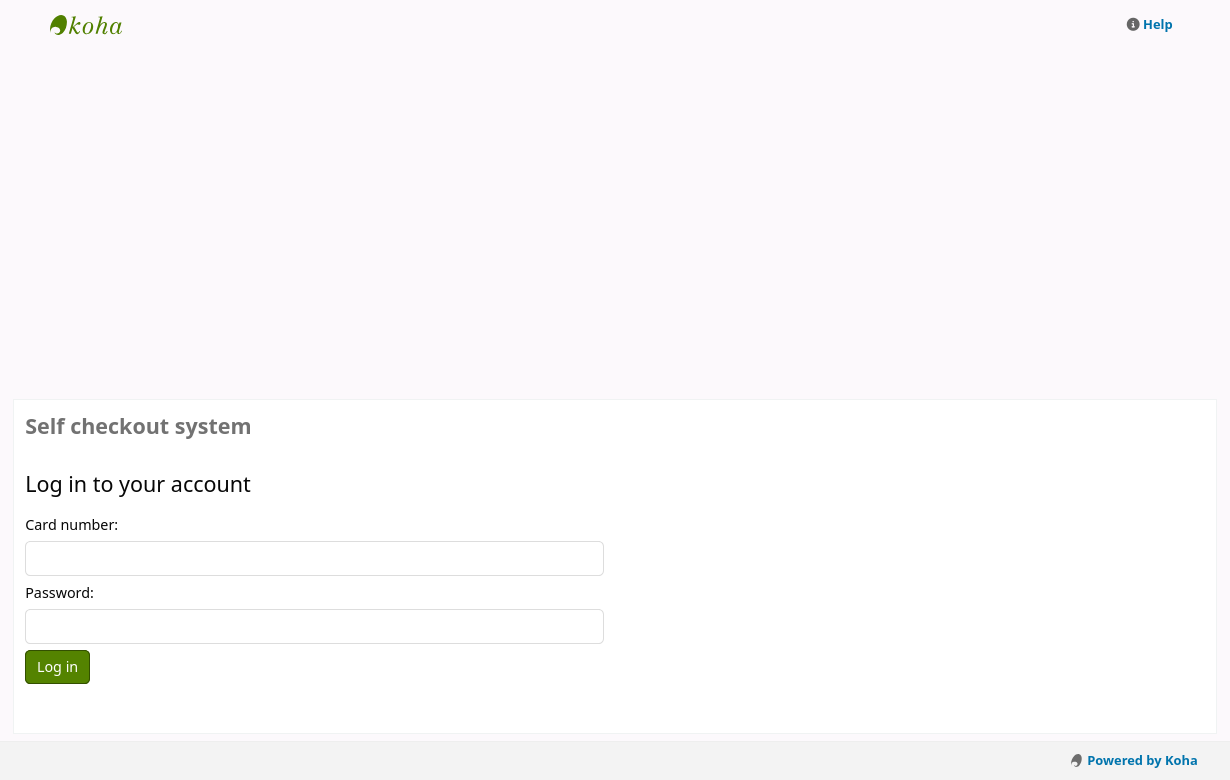Click the info circle icon beside Help
The image size is (1230, 780).
[1133, 25]
